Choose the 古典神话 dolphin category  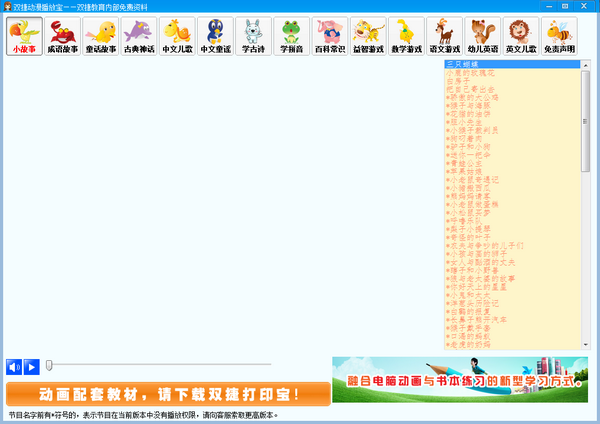pyautogui.click(x=139, y=36)
